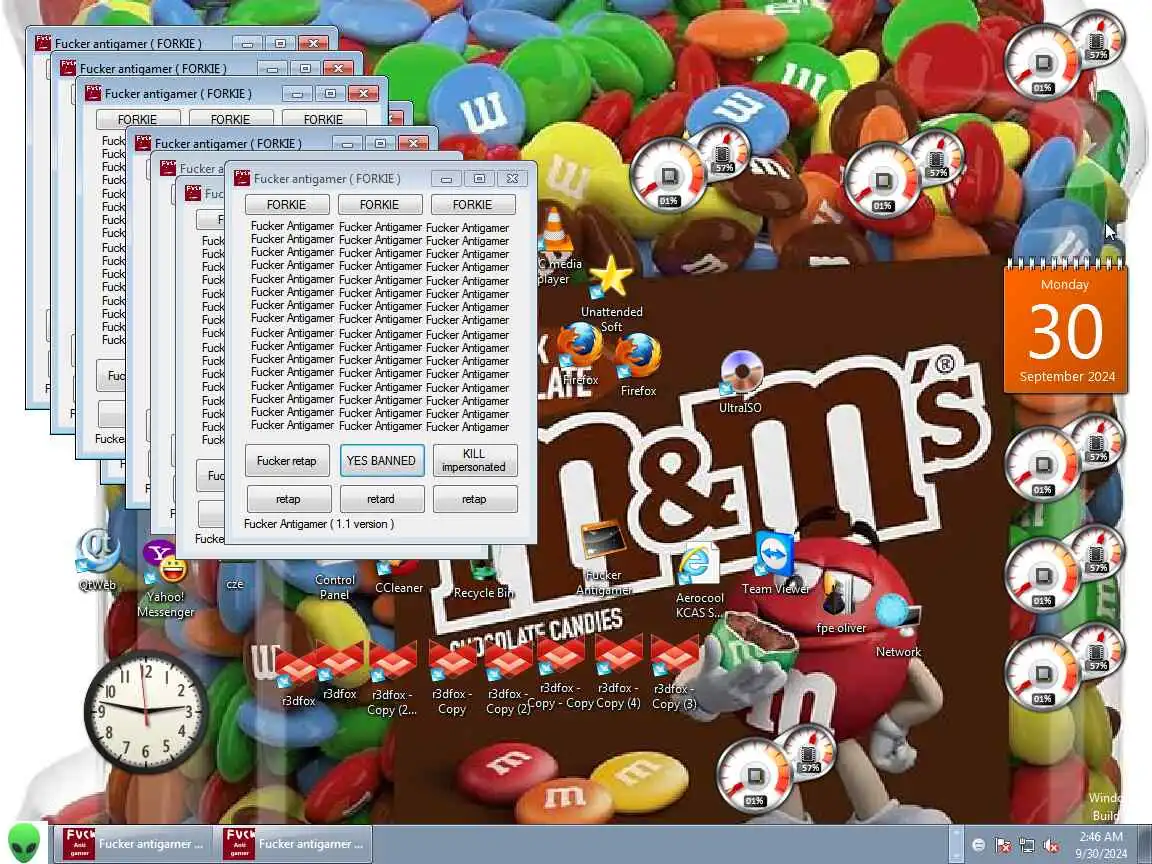Switch to the first Fucker antigamer taskbar item
Viewport: 1152px width, 864px height.
coord(132,843)
